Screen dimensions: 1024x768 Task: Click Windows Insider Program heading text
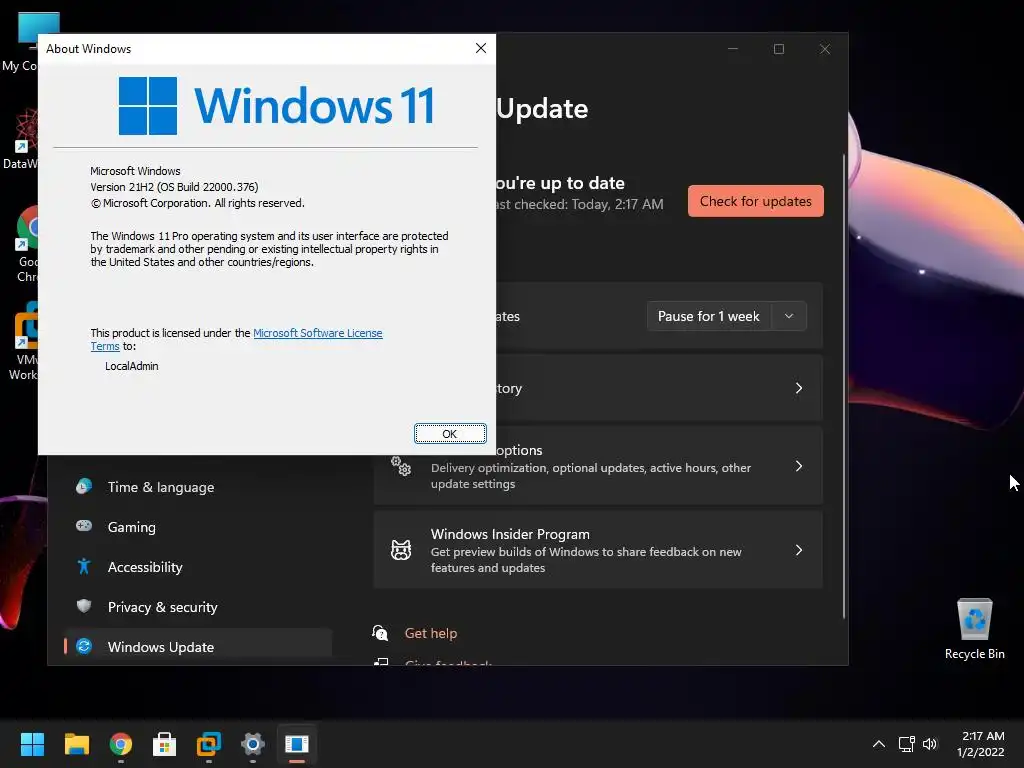(x=510, y=534)
